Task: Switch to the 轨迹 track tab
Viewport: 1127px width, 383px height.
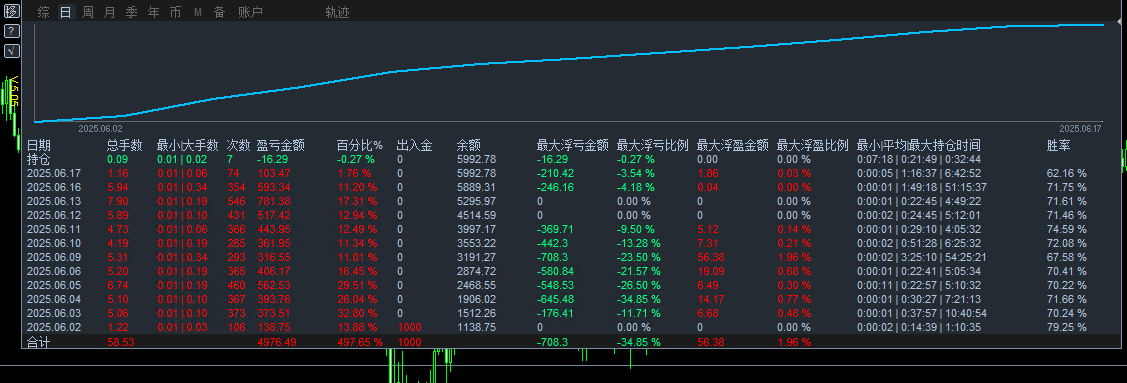Action: point(337,12)
